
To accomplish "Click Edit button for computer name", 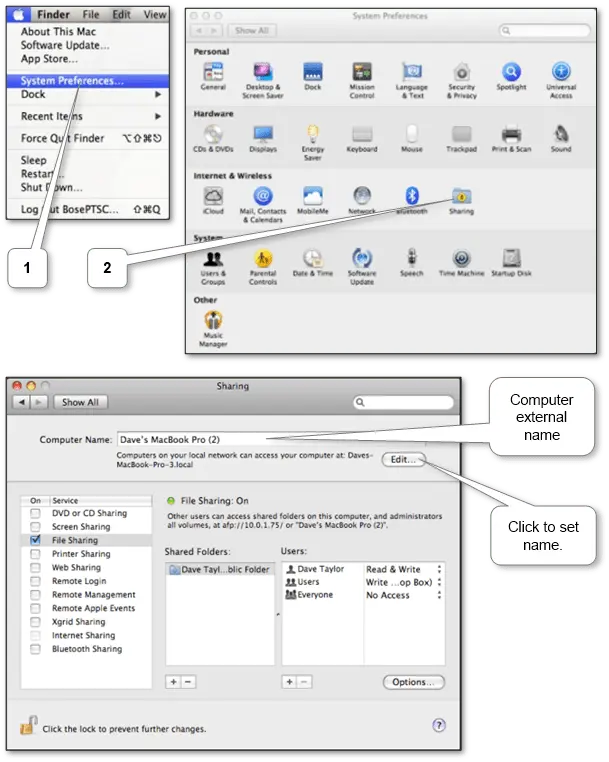I will [x=403, y=459].
